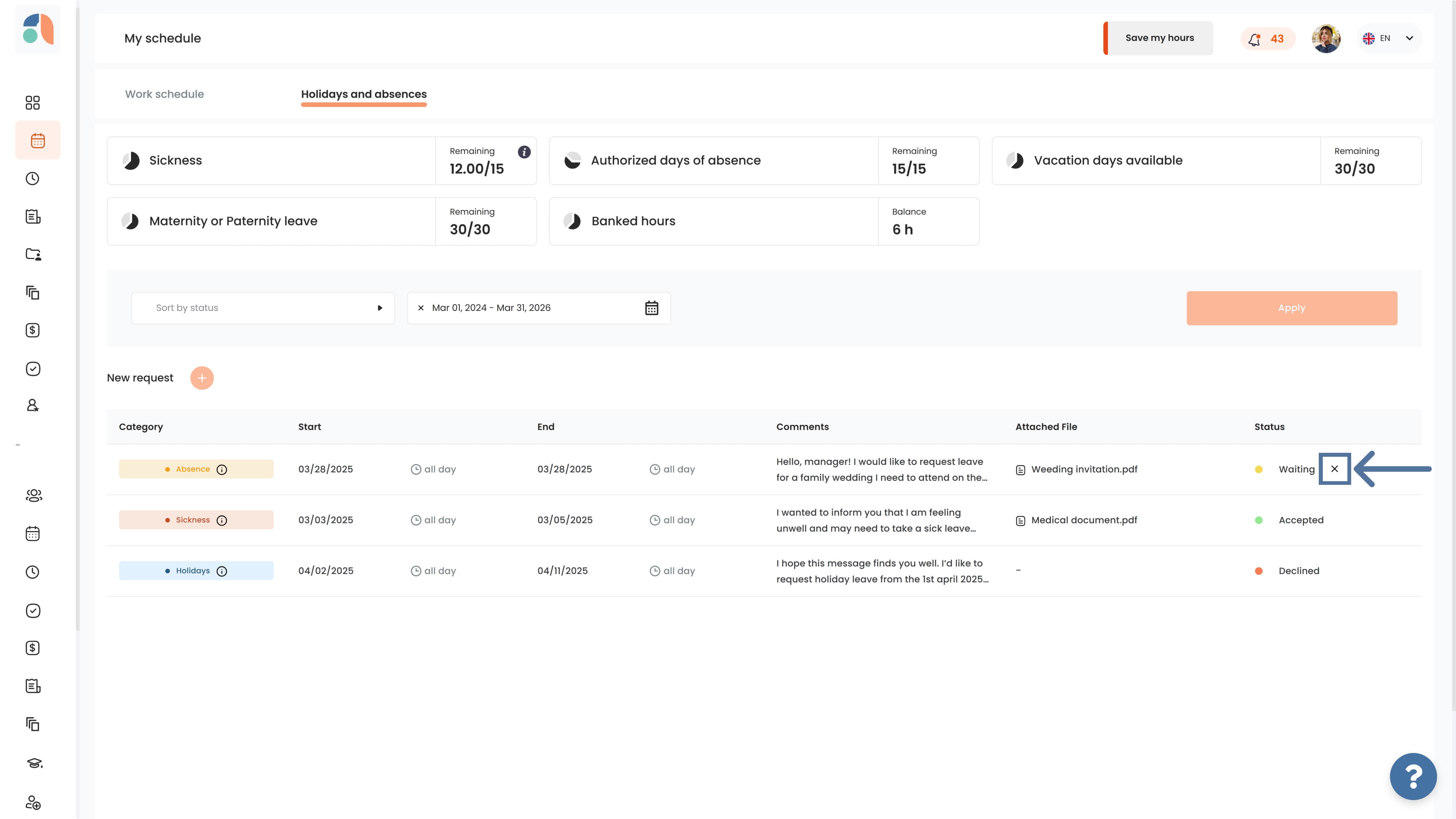
Task: Open the lower checkmark circle sidebar icon
Action: click(33, 610)
